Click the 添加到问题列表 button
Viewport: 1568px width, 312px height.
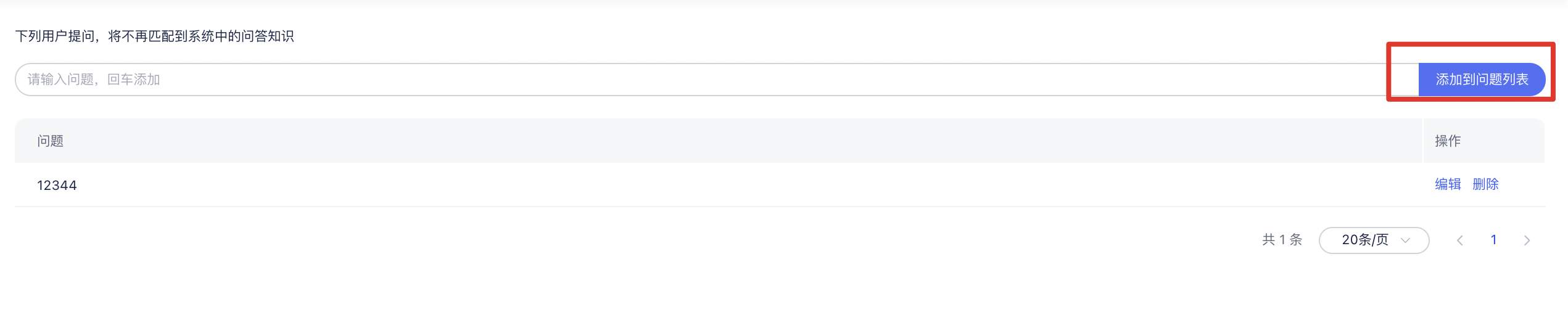click(1482, 80)
